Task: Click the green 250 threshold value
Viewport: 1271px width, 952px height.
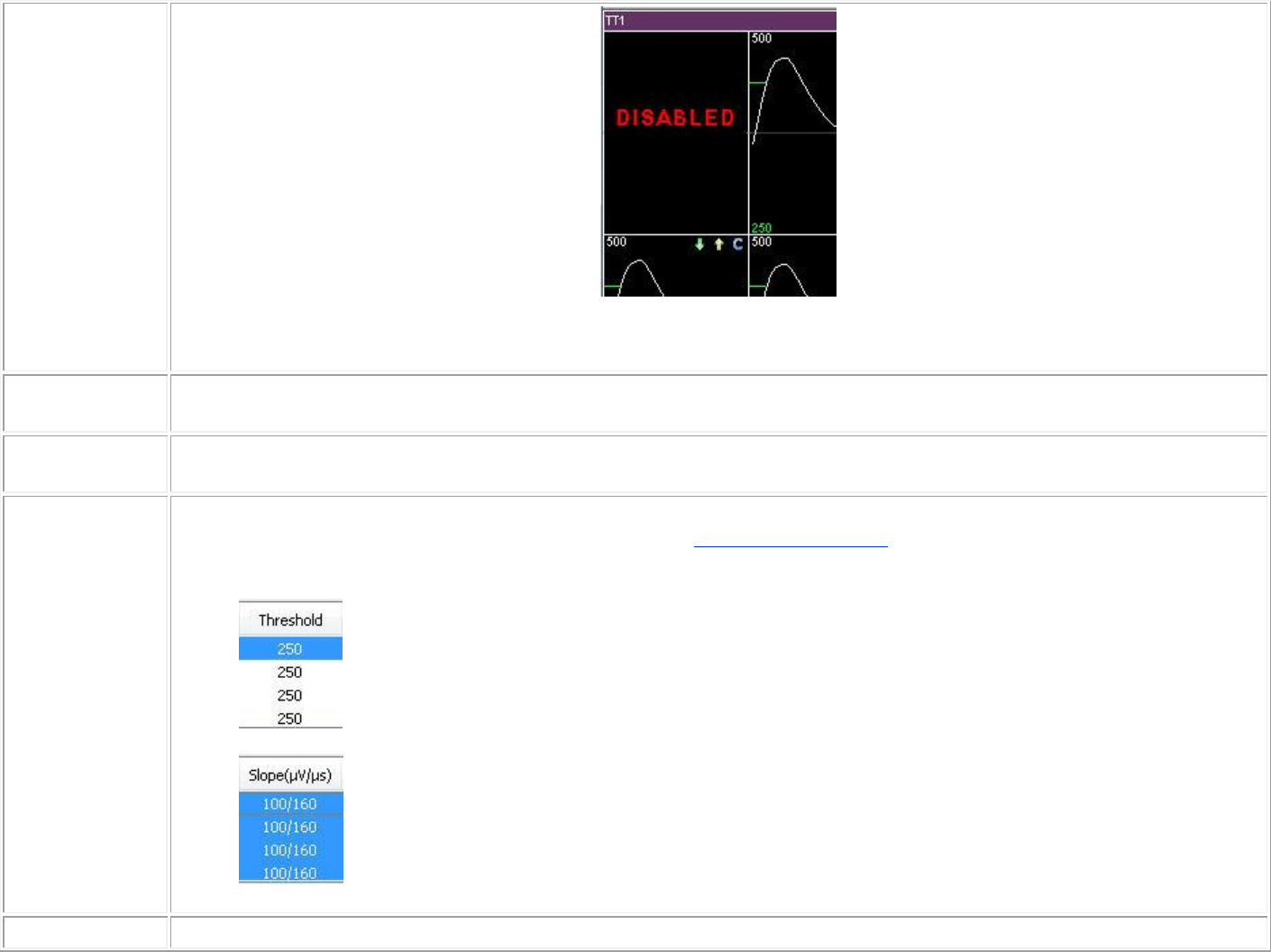Action: coord(762,228)
